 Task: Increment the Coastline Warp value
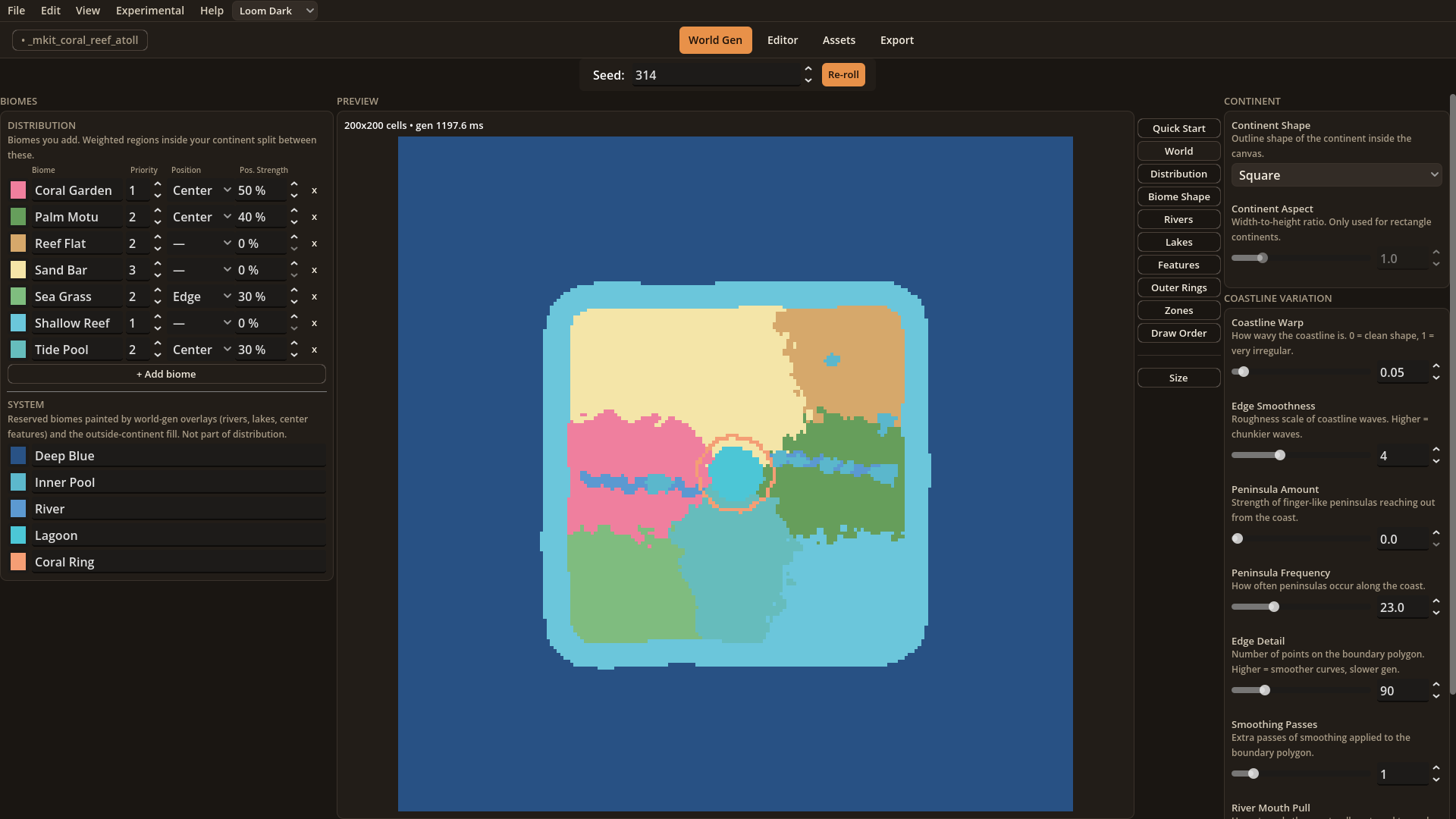click(x=1436, y=367)
